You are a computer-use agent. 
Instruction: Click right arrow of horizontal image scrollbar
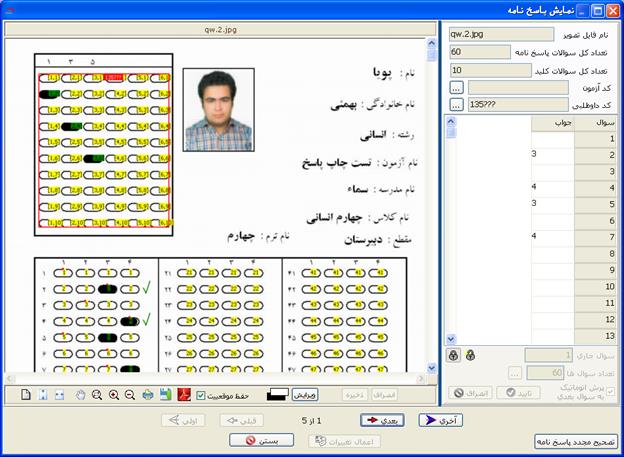coord(421,379)
